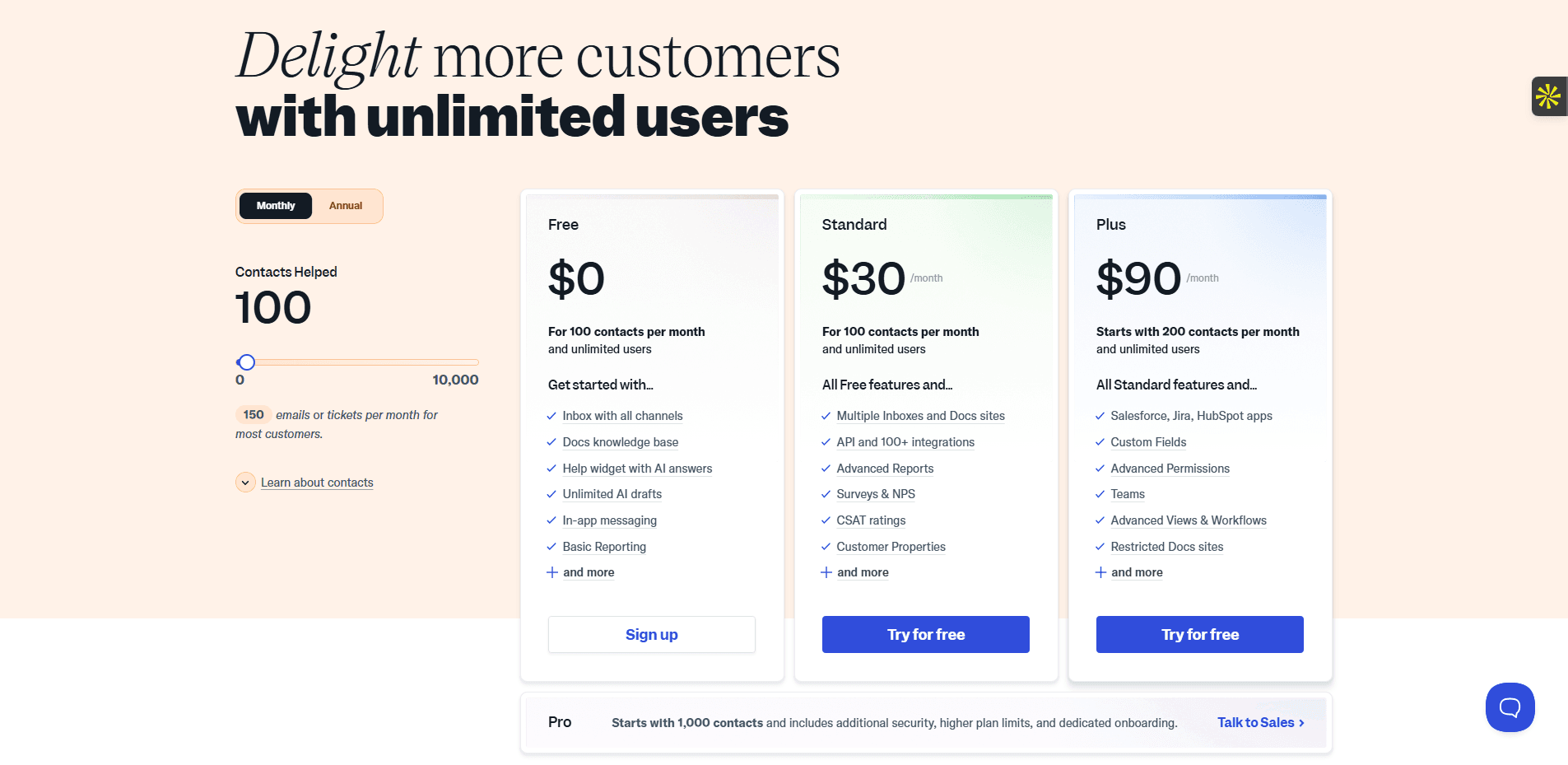1568x765 pixels.
Task: Click the Unlimited AI drafts feature link
Action: tap(612, 494)
